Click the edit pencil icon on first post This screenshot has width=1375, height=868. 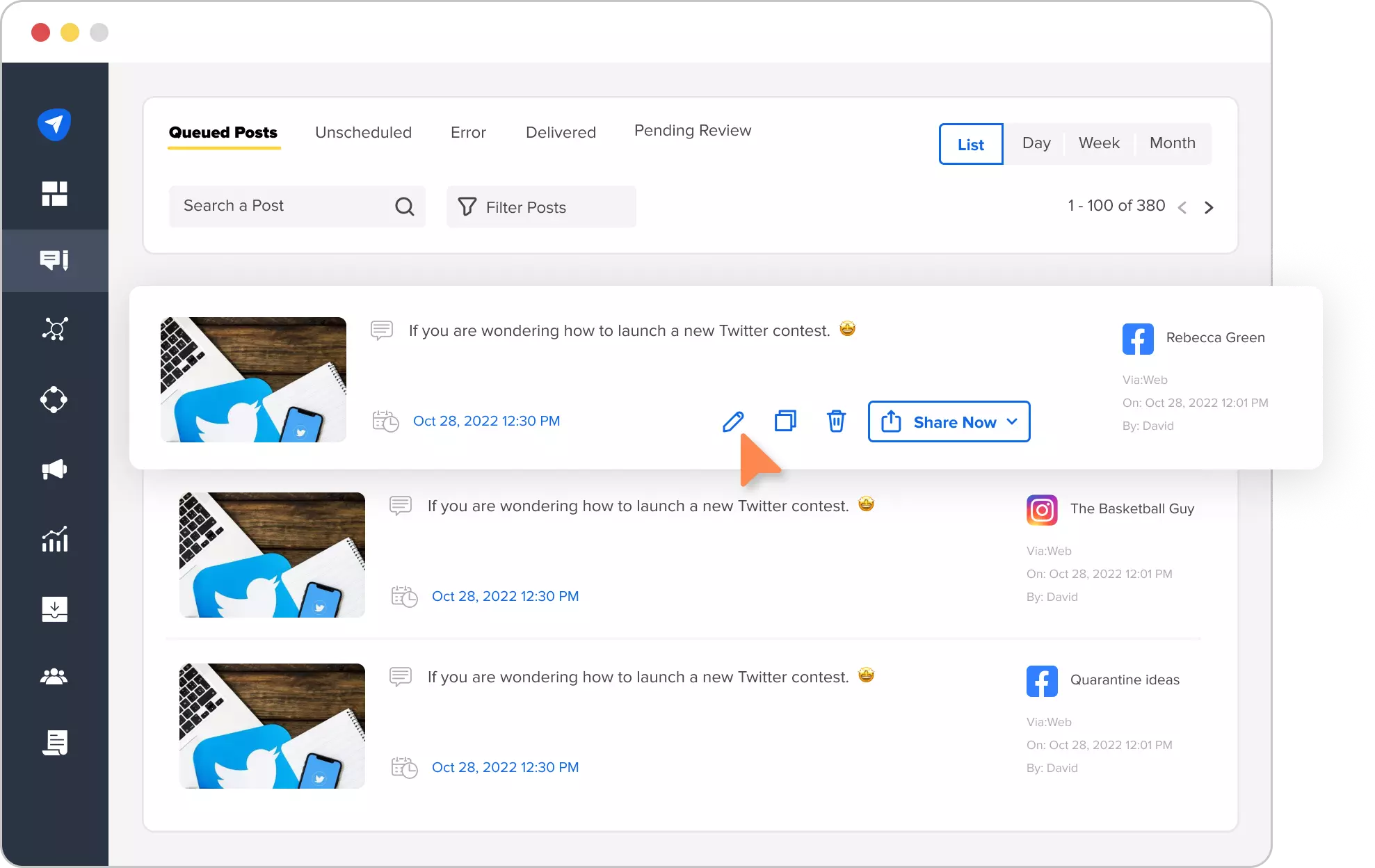pyautogui.click(x=734, y=421)
